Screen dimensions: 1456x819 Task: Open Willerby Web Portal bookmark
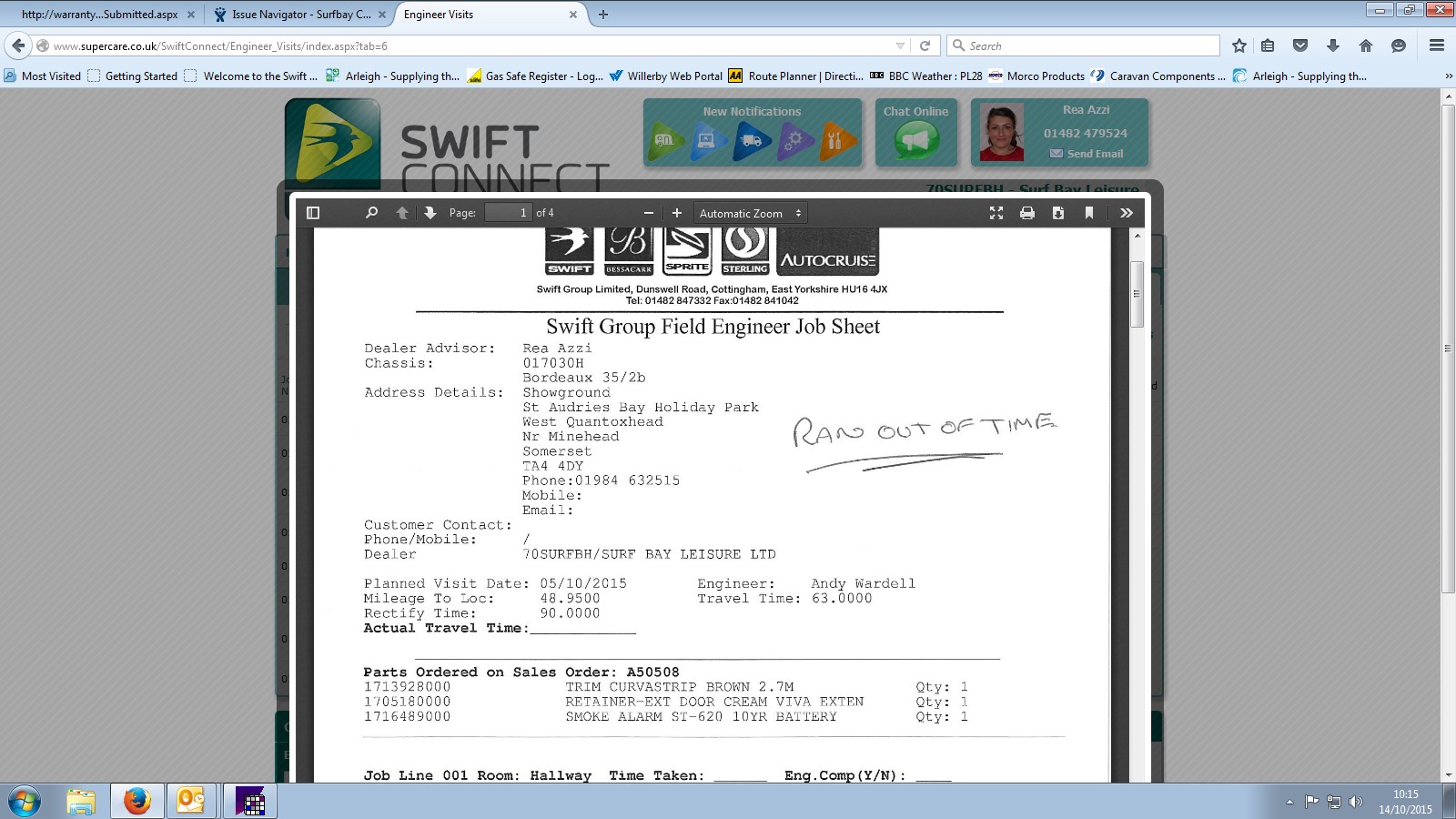[x=666, y=76]
